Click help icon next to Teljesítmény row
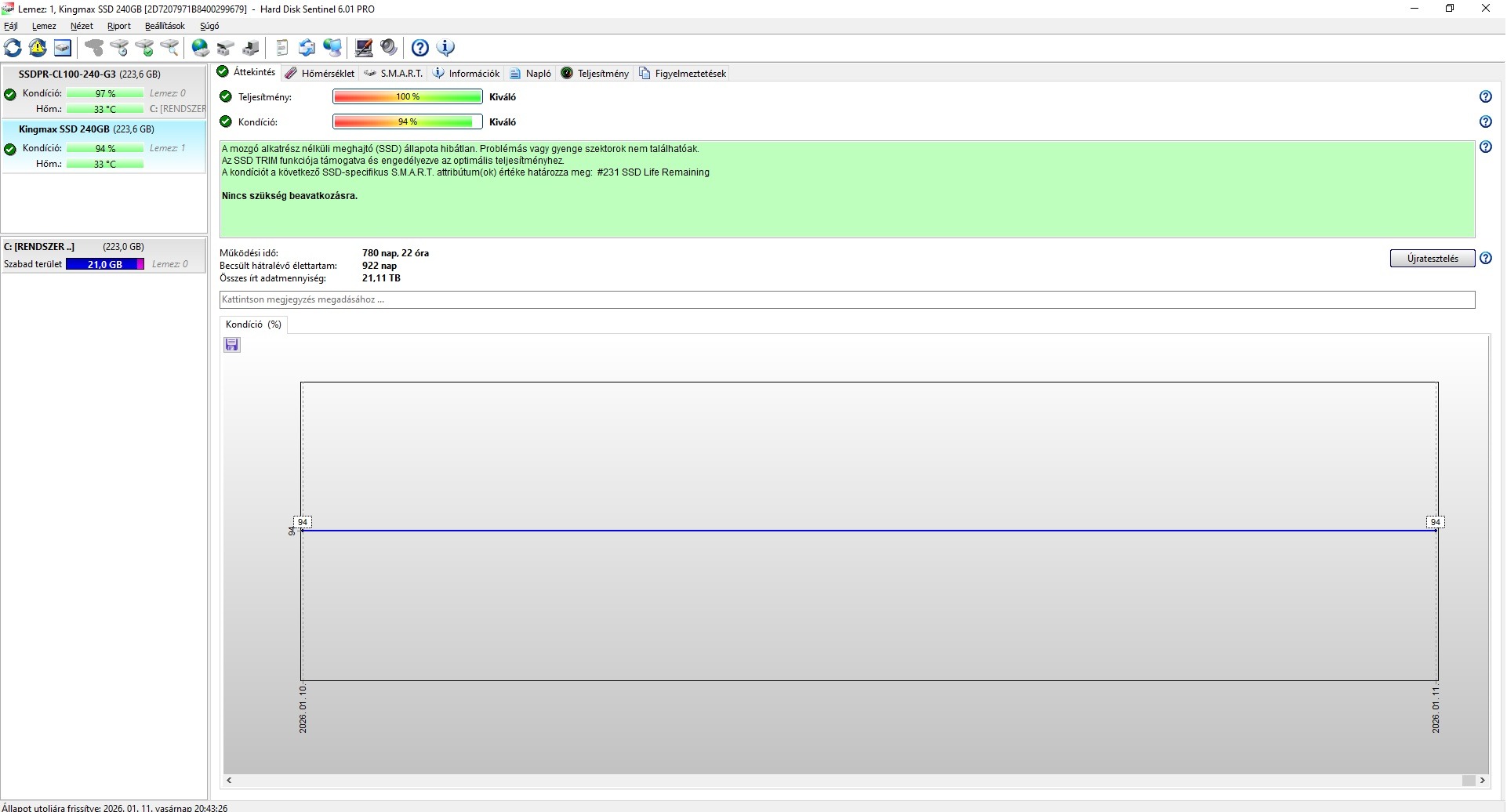The height and width of the screenshot is (812, 1507). click(1485, 96)
